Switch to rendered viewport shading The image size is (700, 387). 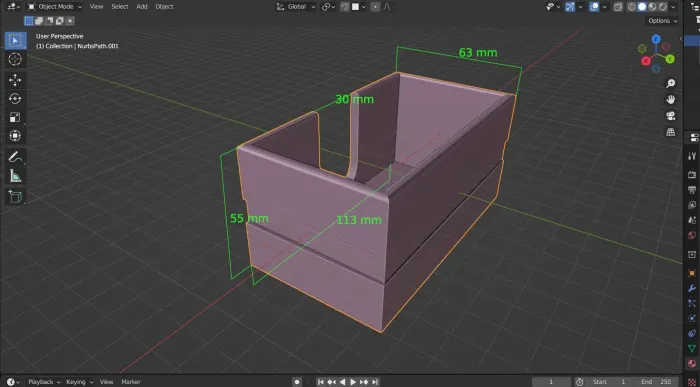point(662,7)
